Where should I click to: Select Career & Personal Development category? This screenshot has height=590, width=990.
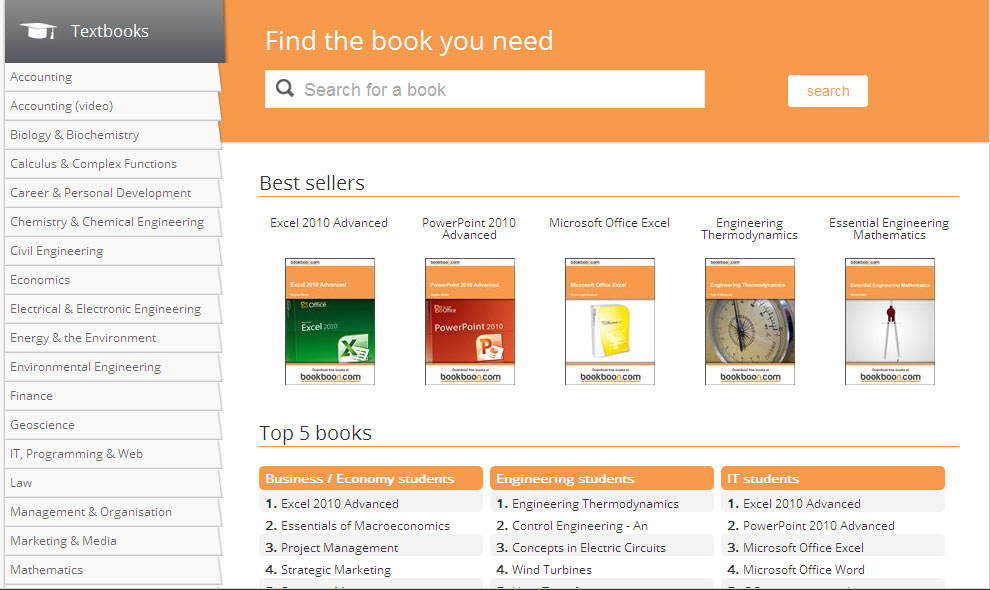(112, 193)
